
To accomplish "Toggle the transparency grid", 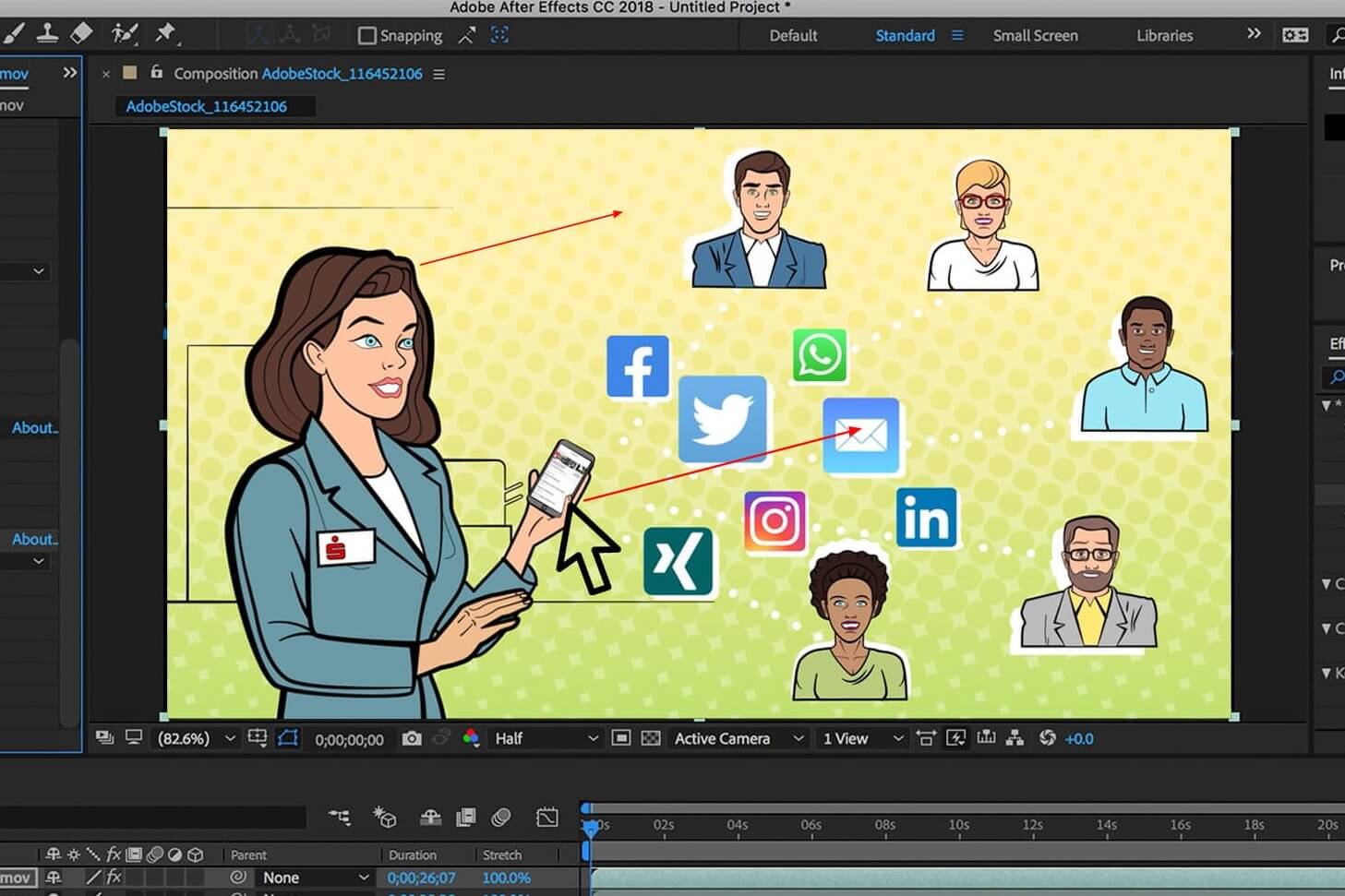I will [651, 738].
